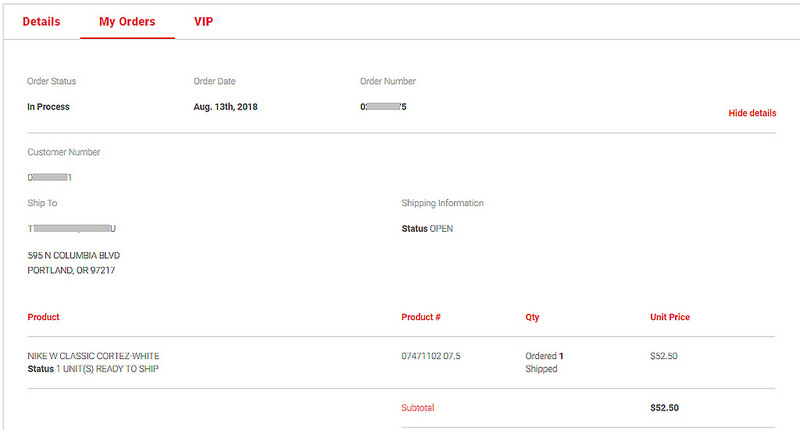Click the Product # column header
Image resolution: width=800 pixels, height=430 pixels.
click(x=421, y=317)
